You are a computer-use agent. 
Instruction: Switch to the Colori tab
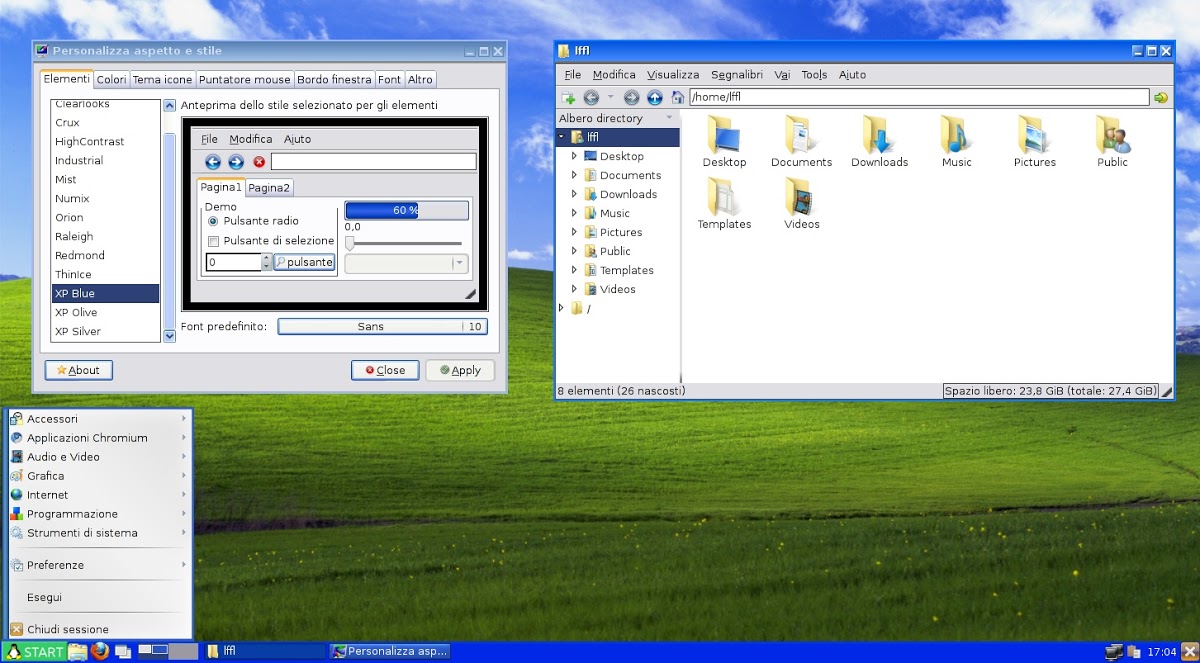(x=111, y=79)
